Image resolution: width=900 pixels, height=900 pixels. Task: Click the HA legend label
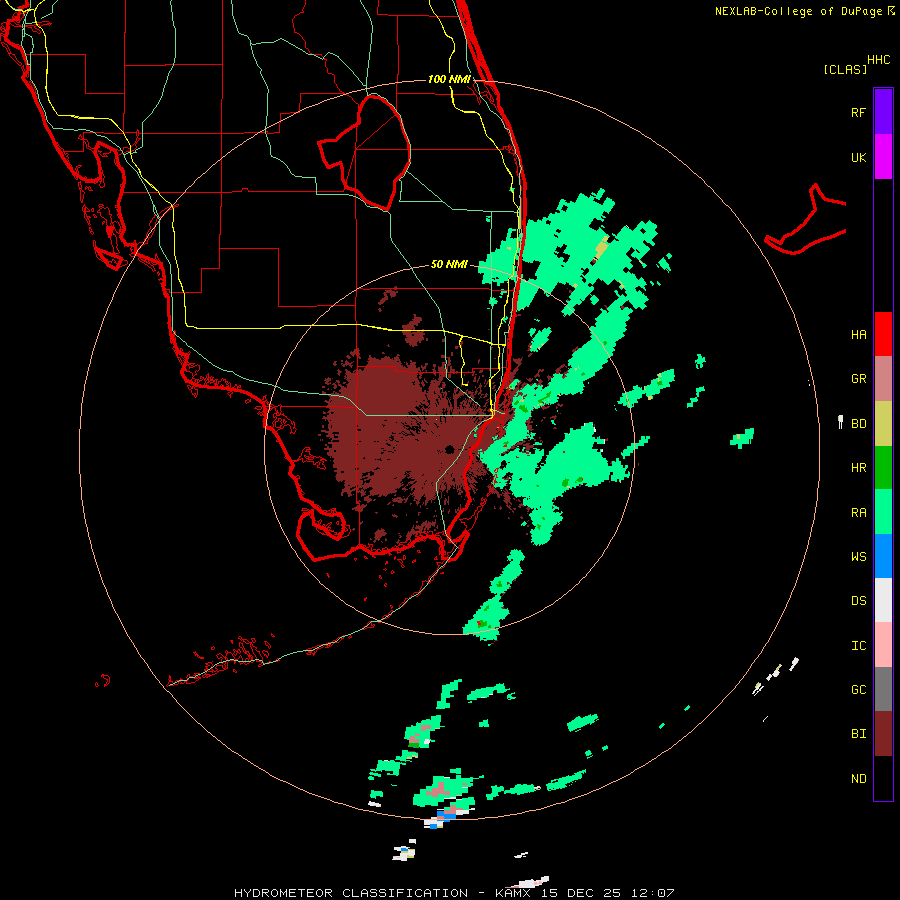click(858, 335)
